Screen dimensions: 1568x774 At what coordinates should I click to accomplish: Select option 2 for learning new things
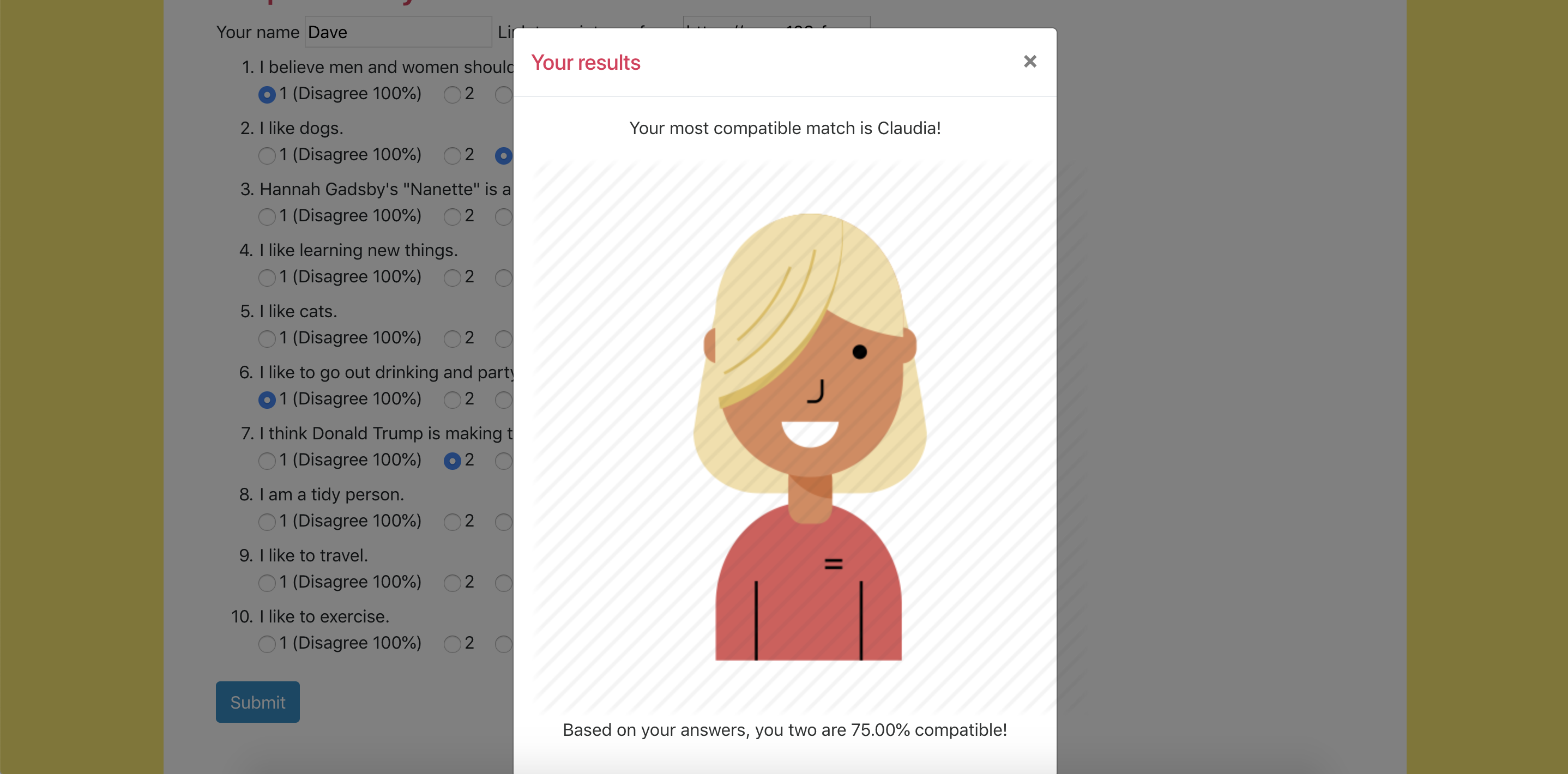[x=451, y=278]
